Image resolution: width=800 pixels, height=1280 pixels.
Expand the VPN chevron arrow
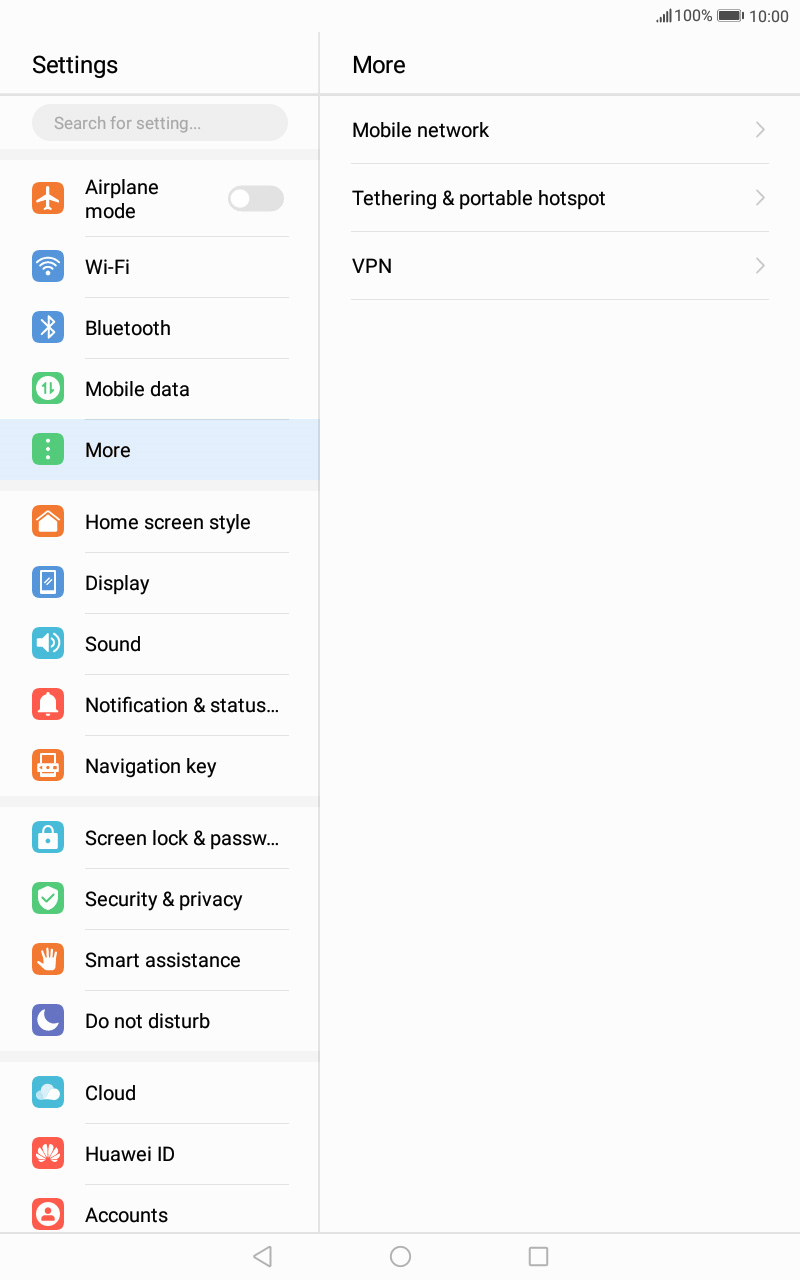tap(761, 266)
